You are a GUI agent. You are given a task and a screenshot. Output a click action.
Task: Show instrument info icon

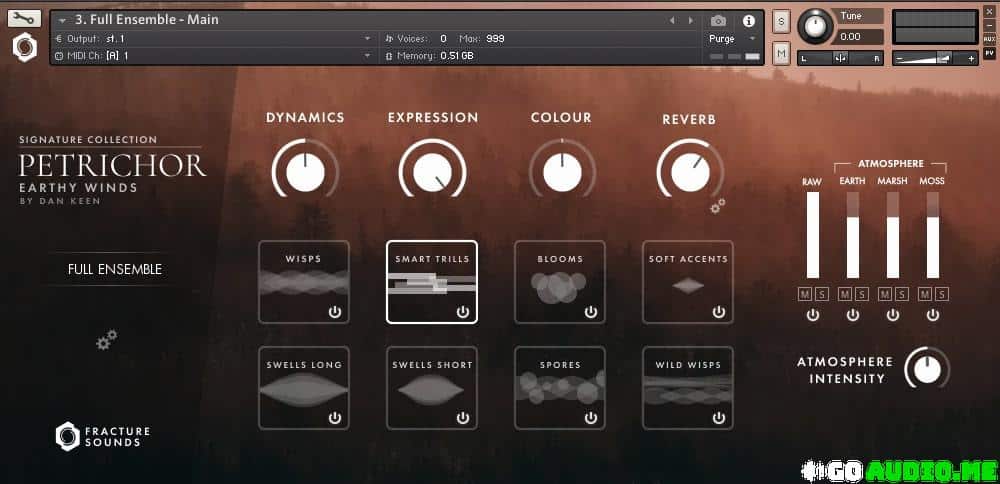tap(749, 21)
